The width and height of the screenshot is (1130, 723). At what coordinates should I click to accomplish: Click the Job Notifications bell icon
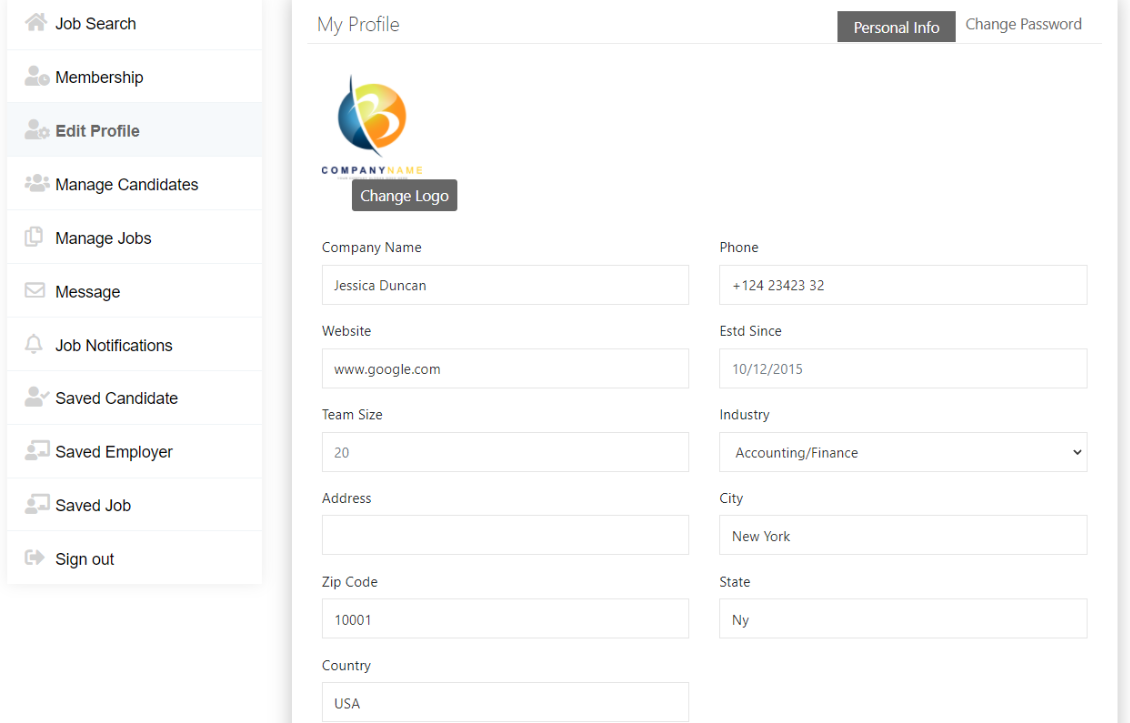click(34, 344)
